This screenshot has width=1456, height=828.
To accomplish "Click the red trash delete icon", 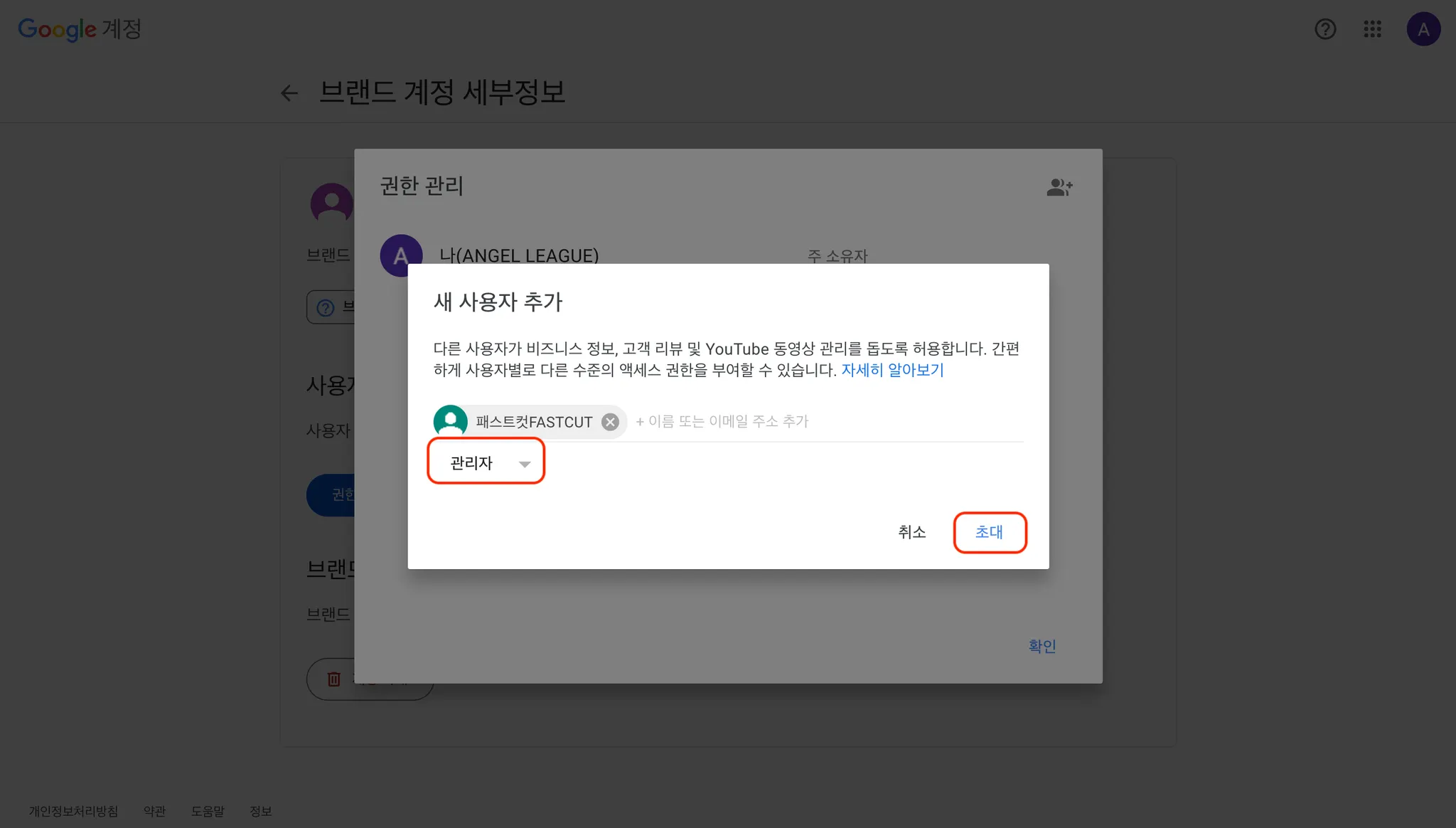I will coord(333,679).
